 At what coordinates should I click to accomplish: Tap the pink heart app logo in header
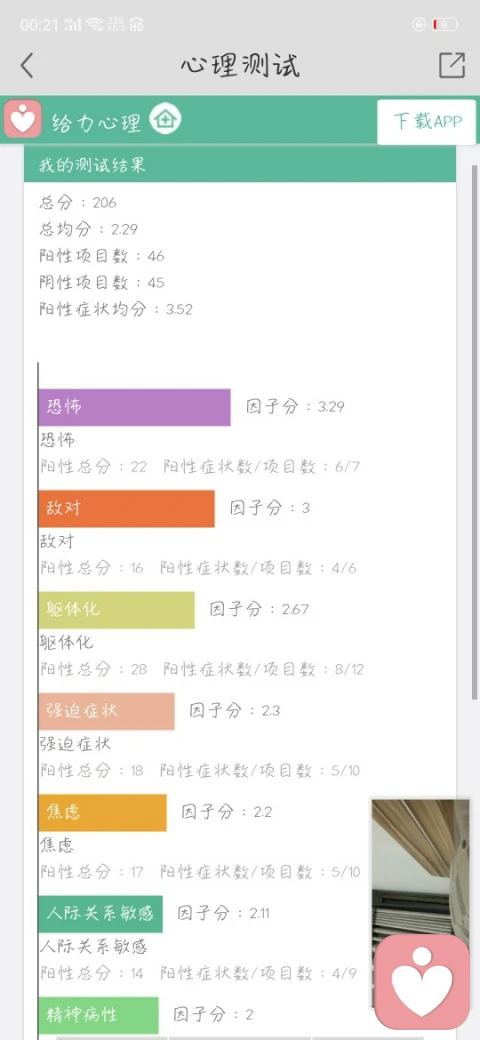coord(23,119)
